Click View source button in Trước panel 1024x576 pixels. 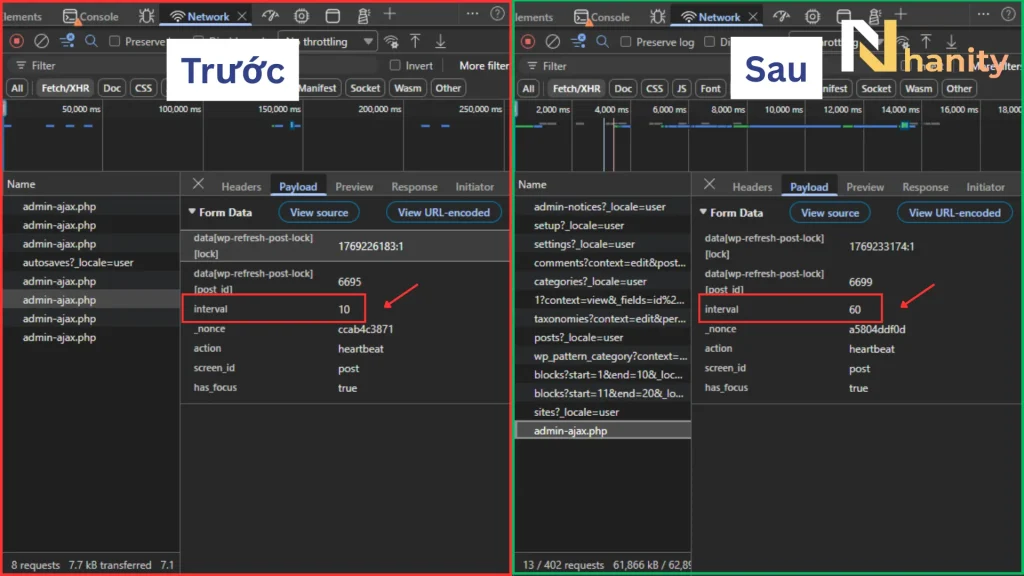319,212
